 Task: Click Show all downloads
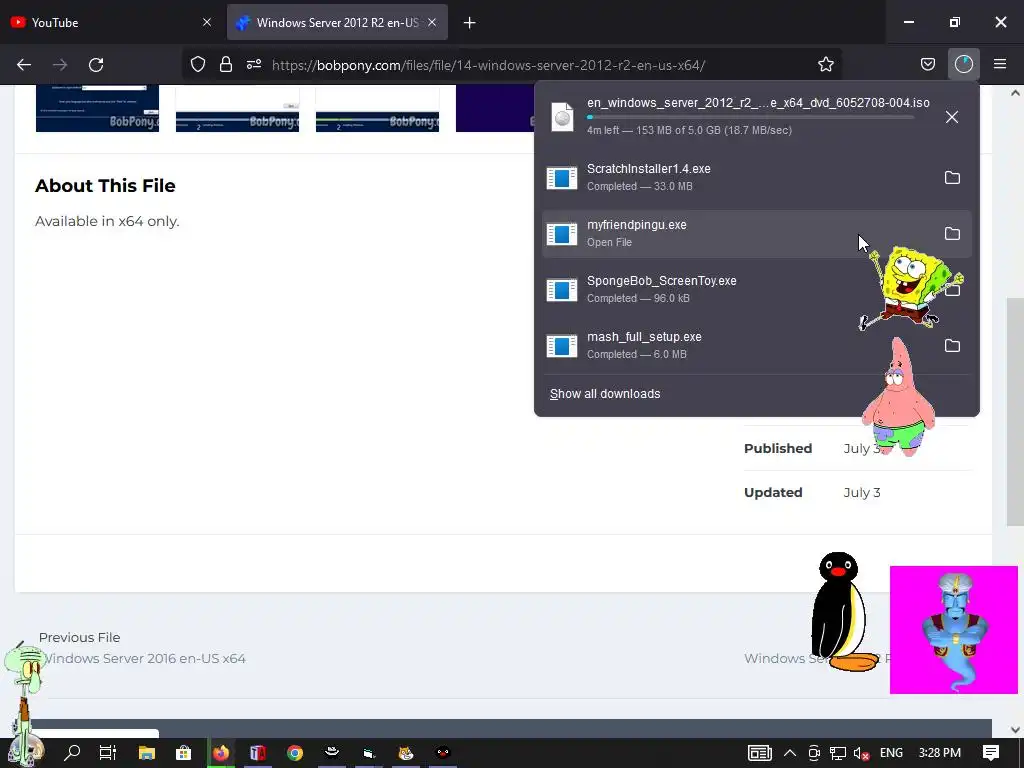pyautogui.click(x=605, y=394)
